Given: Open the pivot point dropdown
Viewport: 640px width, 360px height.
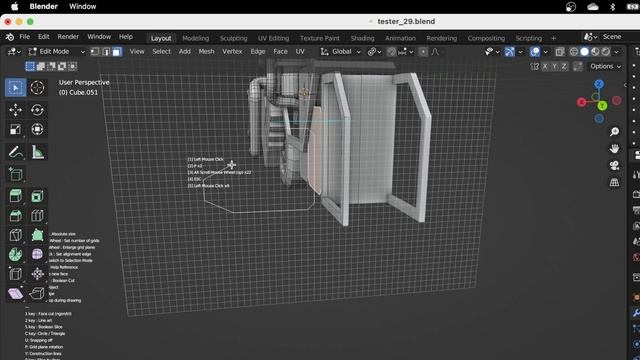Looking at the screenshot, I should [x=374, y=52].
